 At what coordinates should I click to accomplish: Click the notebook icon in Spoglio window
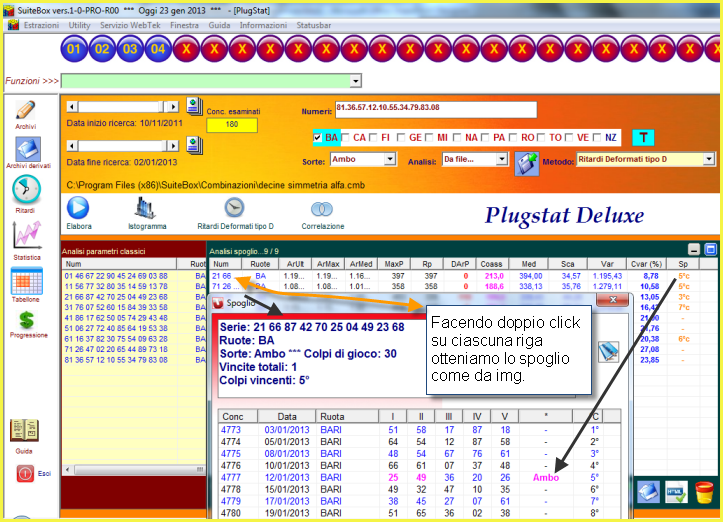[x=608, y=352]
